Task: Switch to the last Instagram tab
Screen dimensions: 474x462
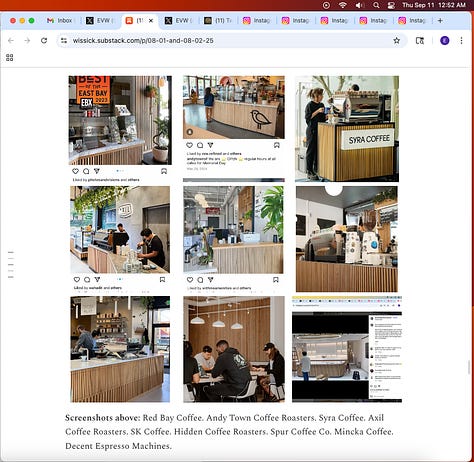Action: [412, 21]
